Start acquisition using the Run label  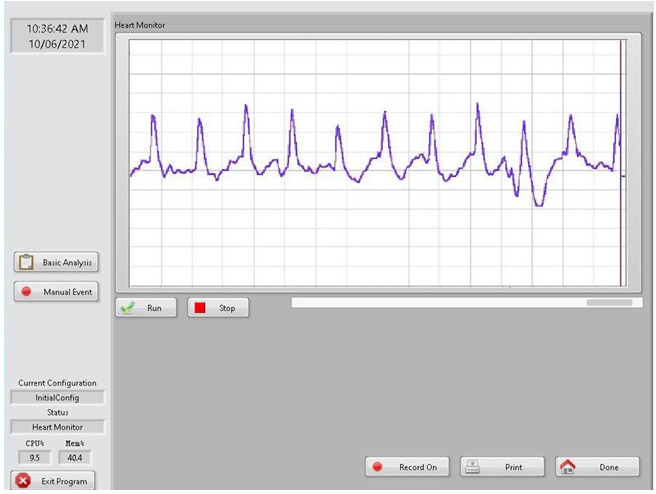(154, 308)
